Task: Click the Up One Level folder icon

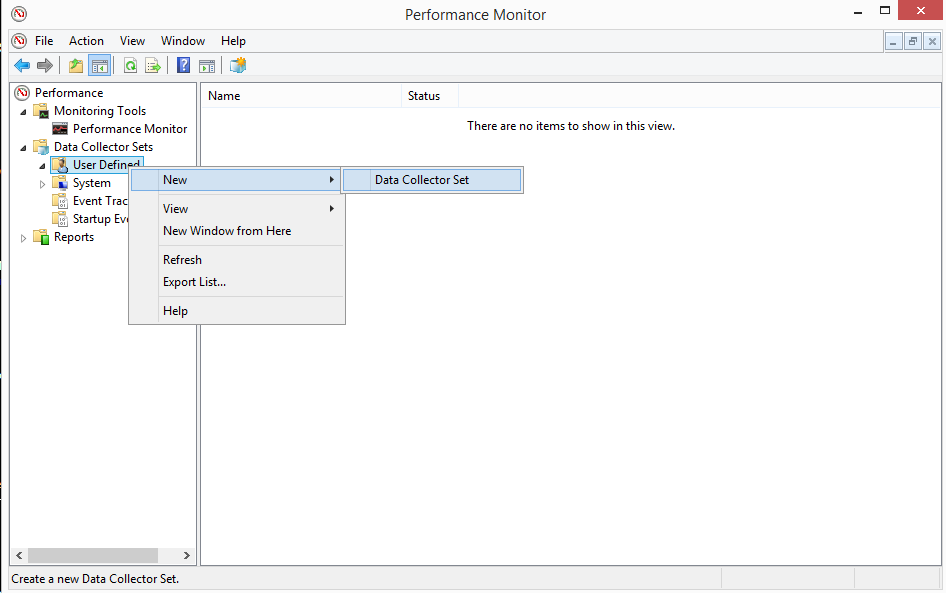Action: (x=76, y=66)
